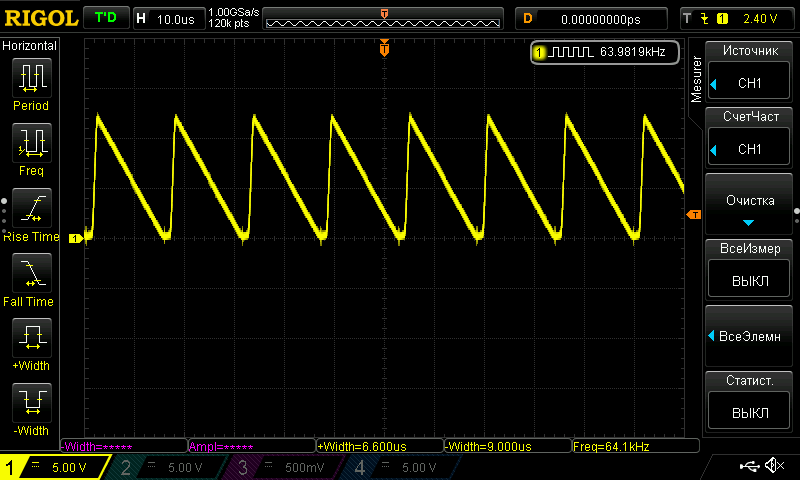The image size is (800, 480).
Task: Open the Horizontal measurement tab
Action: tap(30, 46)
